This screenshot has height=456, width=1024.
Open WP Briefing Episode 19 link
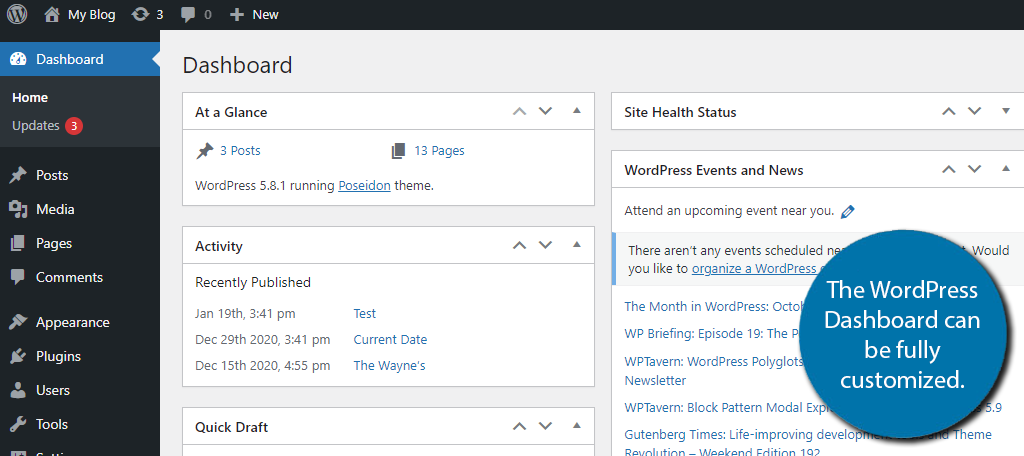click(x=712, y=334)
